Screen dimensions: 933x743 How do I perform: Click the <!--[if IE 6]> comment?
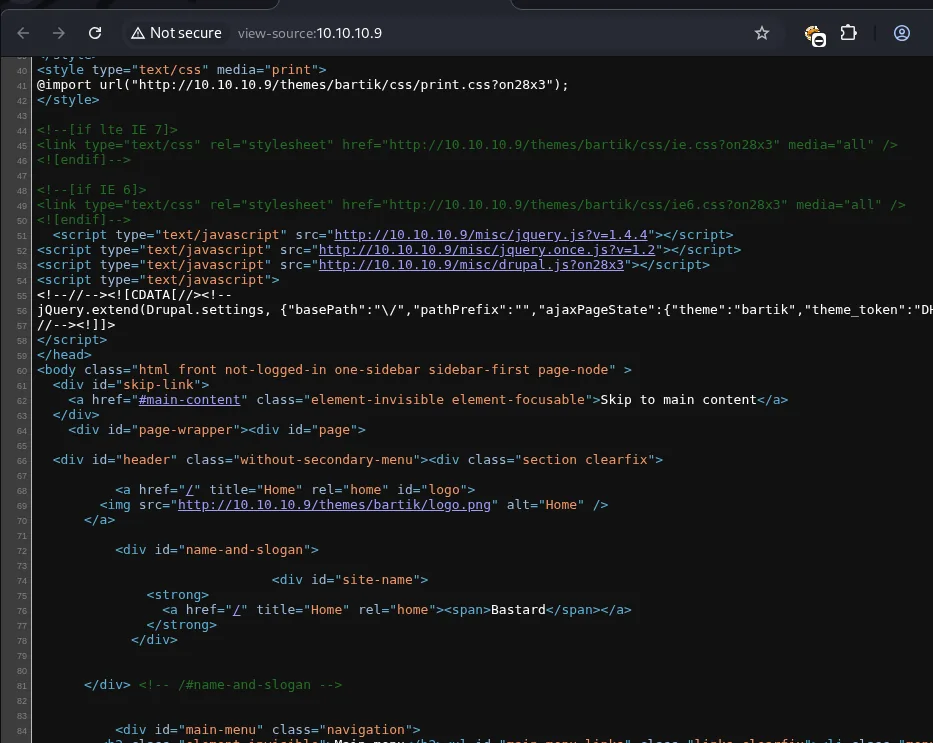92,190
